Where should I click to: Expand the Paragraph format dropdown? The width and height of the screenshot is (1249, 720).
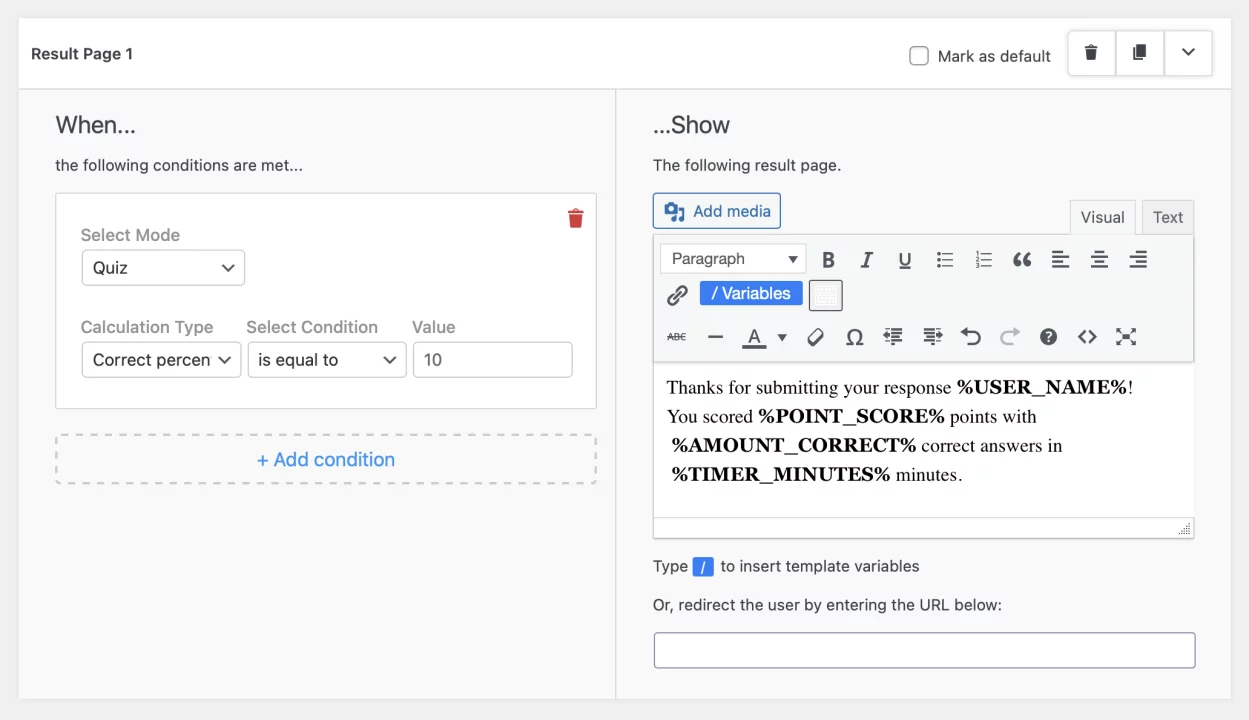[x=733, y=259]
